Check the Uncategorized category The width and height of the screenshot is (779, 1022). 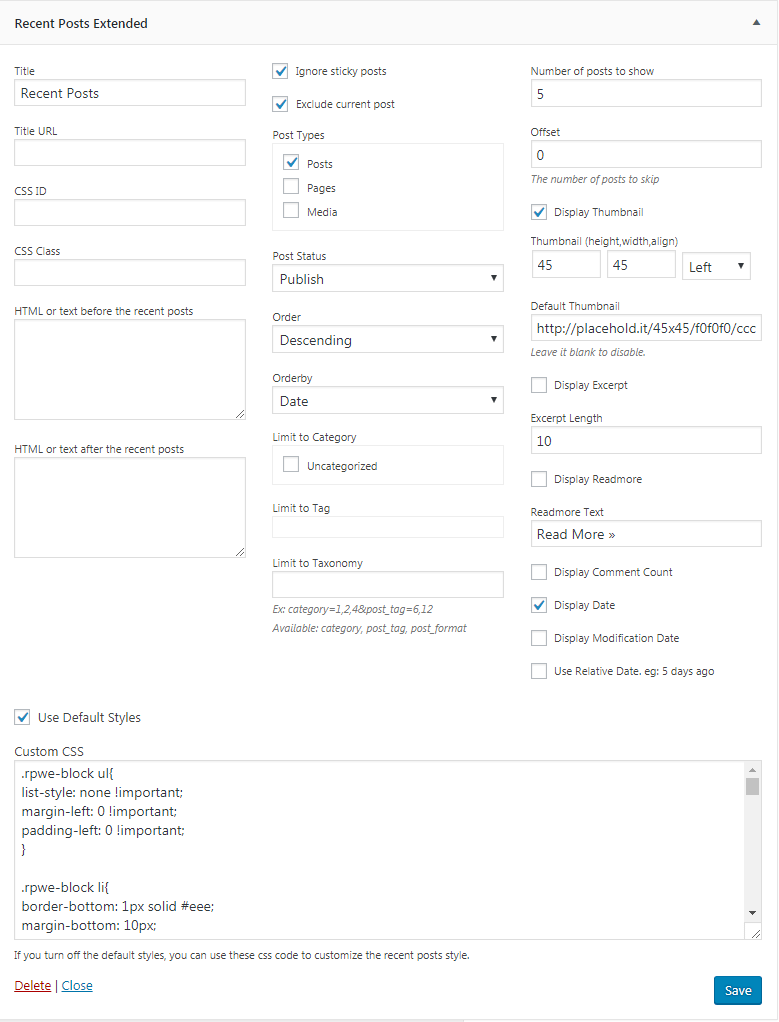pos(291,464)
